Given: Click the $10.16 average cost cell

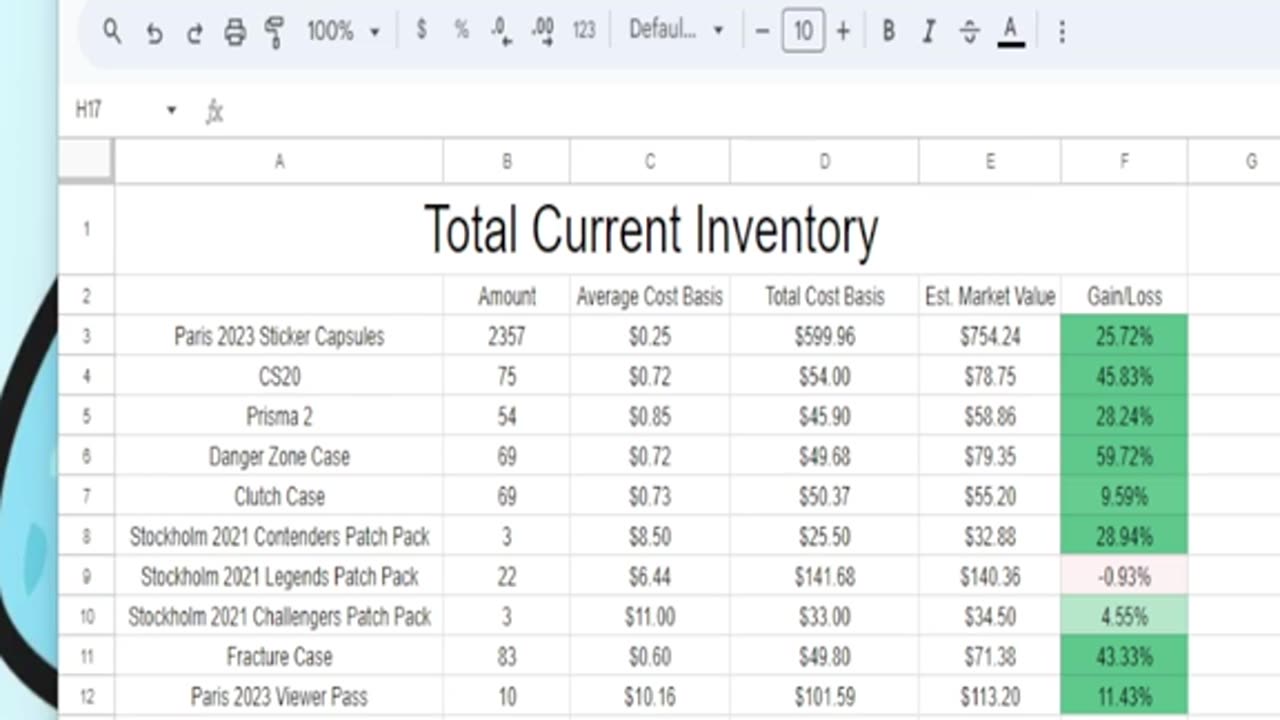Looking at the screenshot, I should [650, 696].
